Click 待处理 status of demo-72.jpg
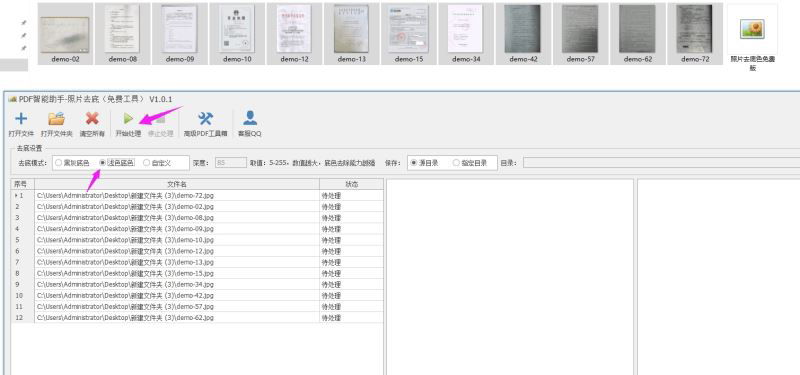The image size is (800, 375). pyautogui.click(x=352, y=195)
